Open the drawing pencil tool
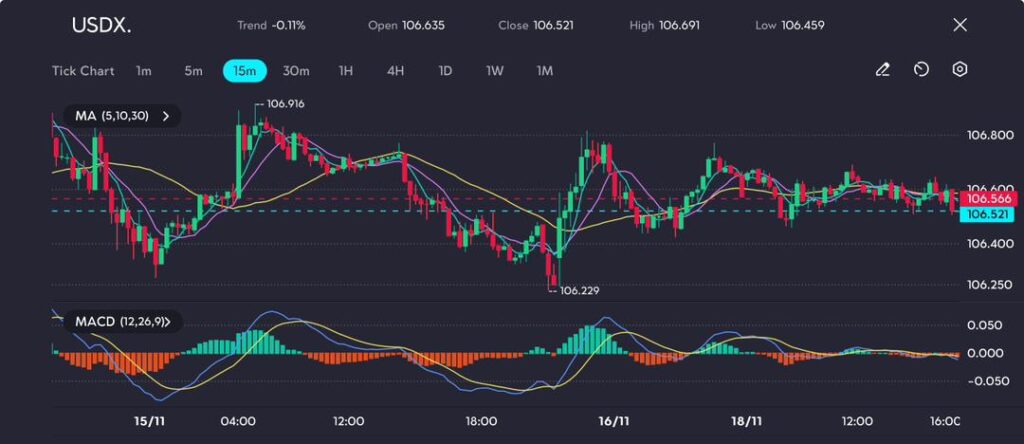This screenshot has width=1024, height=444. (x=882, y=70)
